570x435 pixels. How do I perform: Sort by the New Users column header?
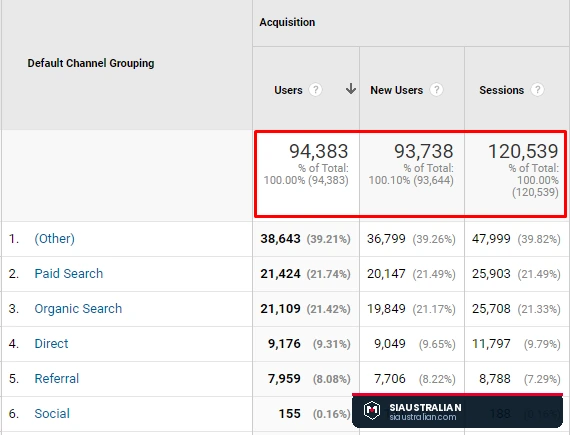tap(397, 90)
